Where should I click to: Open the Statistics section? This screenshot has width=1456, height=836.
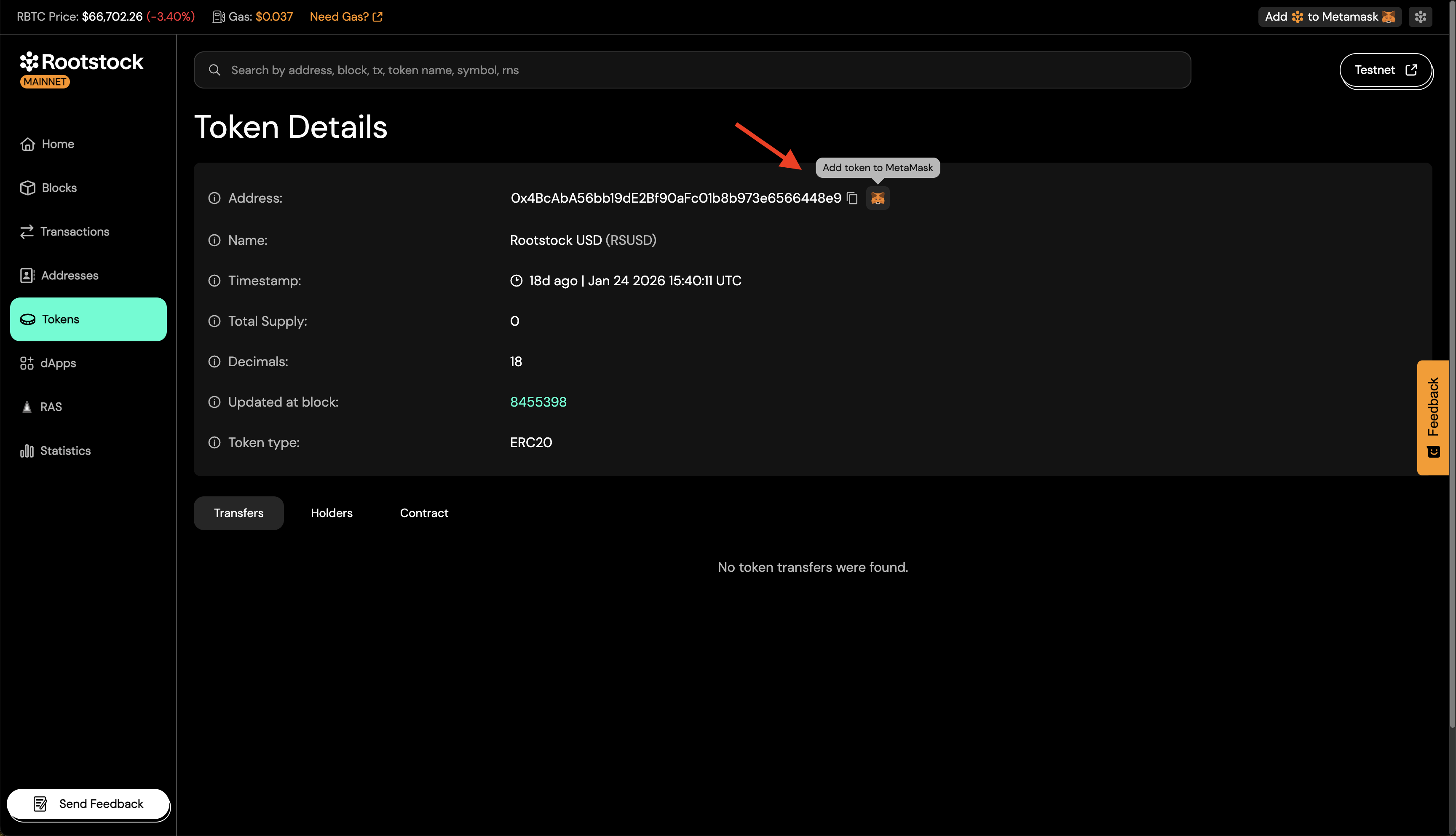65,451
